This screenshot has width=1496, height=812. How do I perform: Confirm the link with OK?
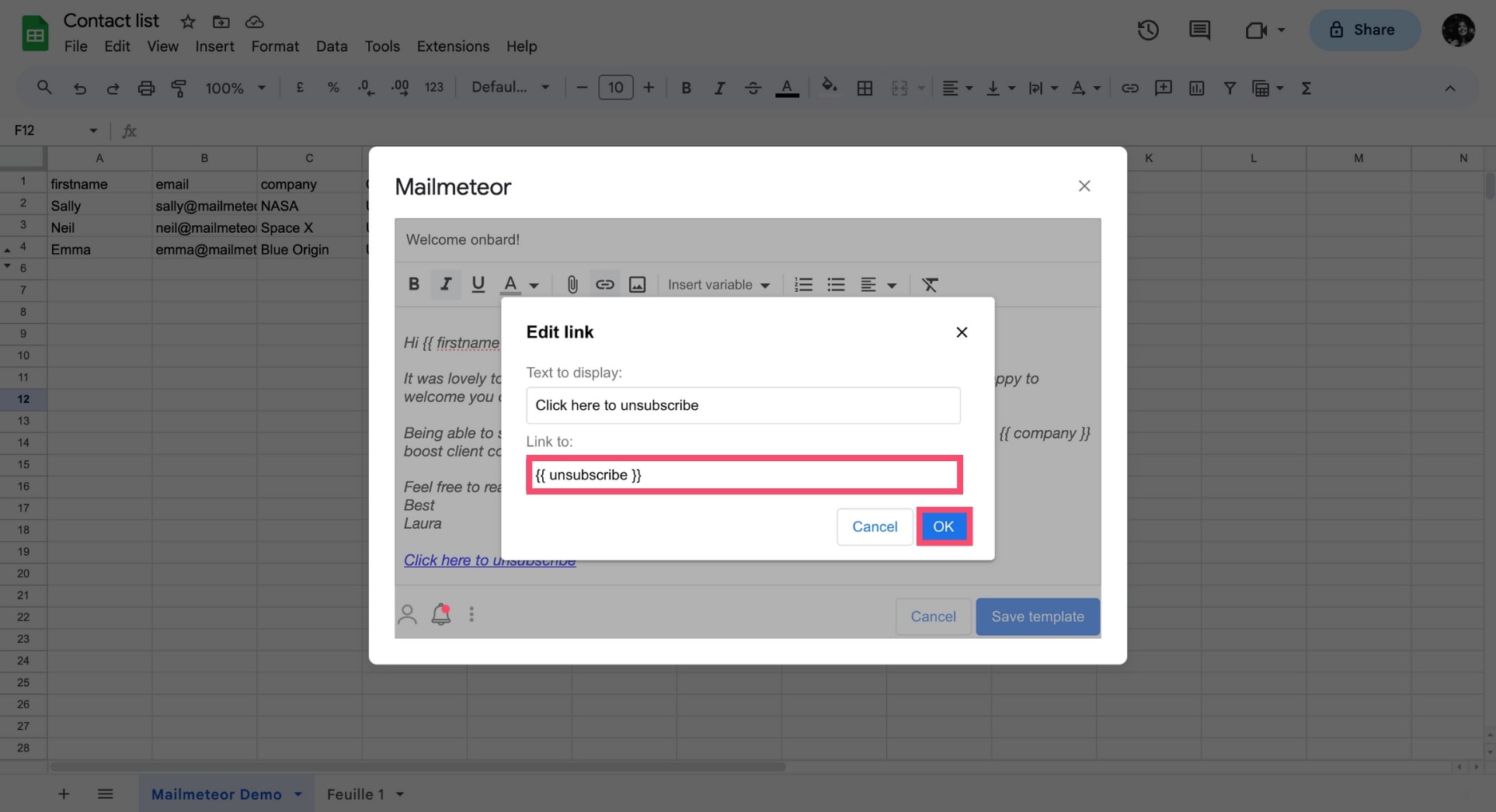tap(944, 526)
